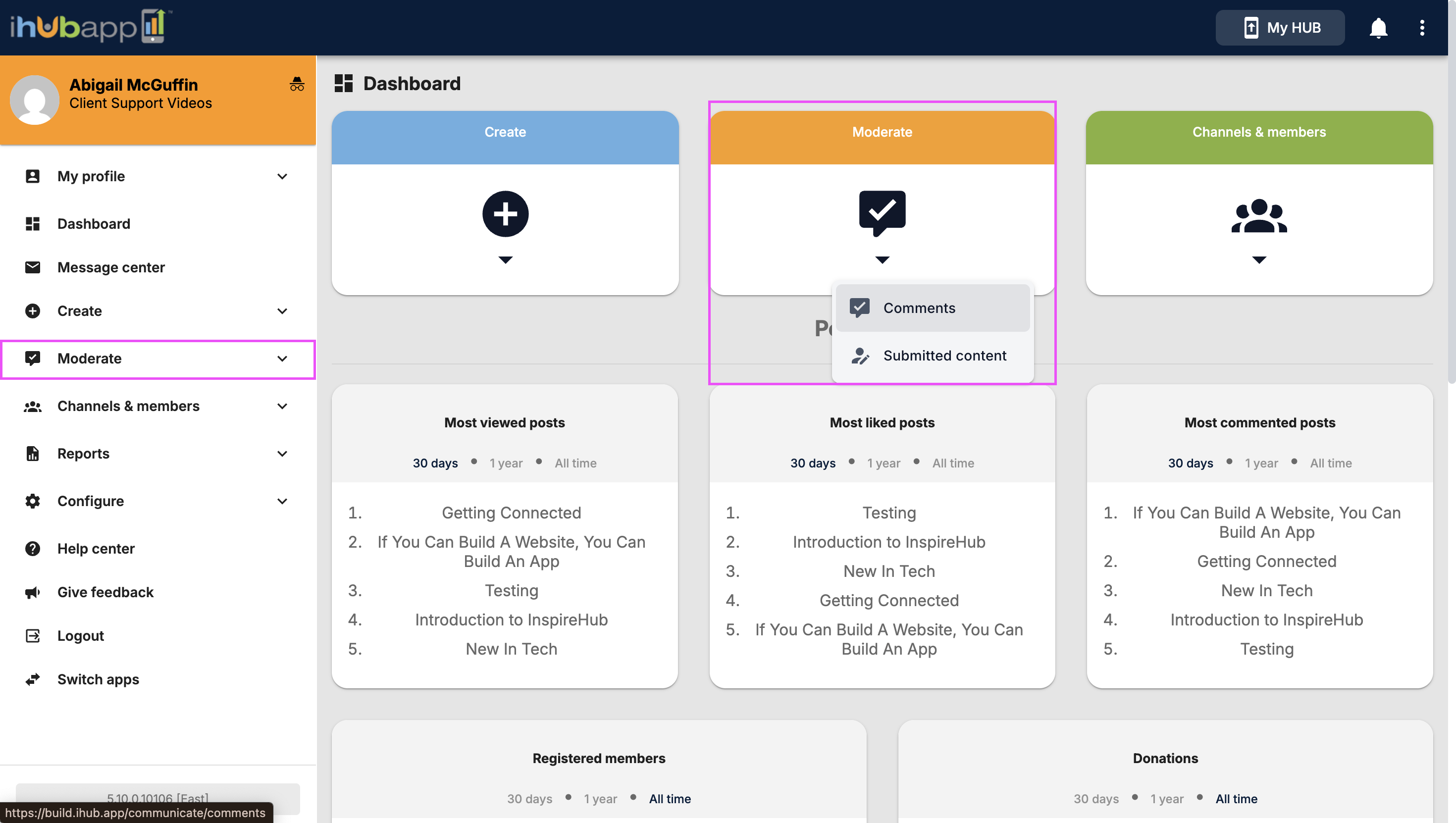Click the Message center envelope icon

[x=33, y=267]
